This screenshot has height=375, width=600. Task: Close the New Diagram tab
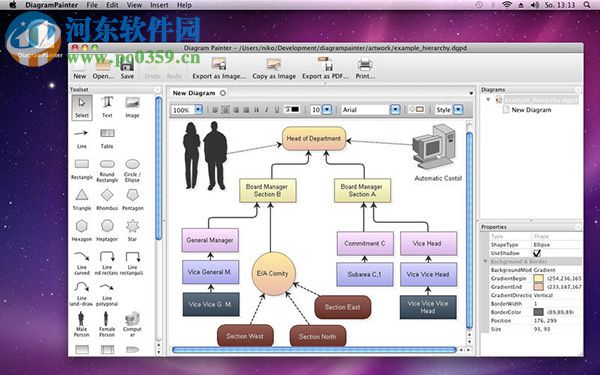click(223, 93)
